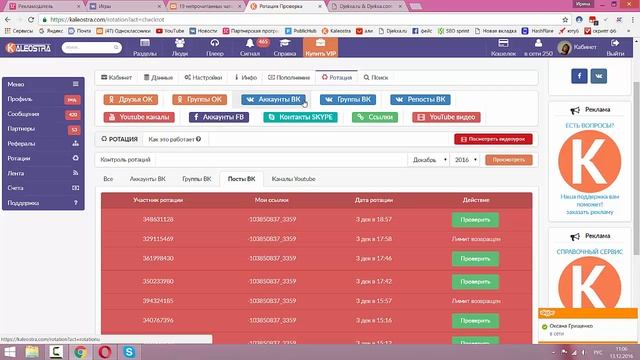Switch to the Поиск tab

[x=376, y=78]
